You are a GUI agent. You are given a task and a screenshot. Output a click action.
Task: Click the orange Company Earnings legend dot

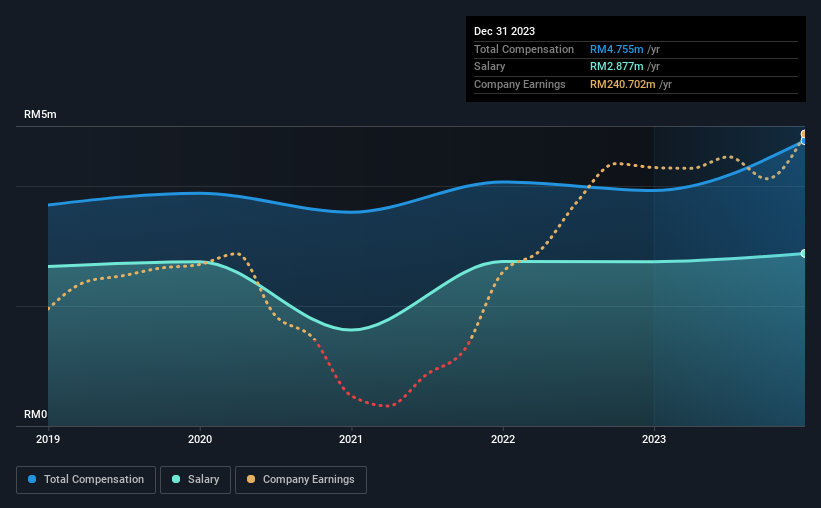coord(251,479)
